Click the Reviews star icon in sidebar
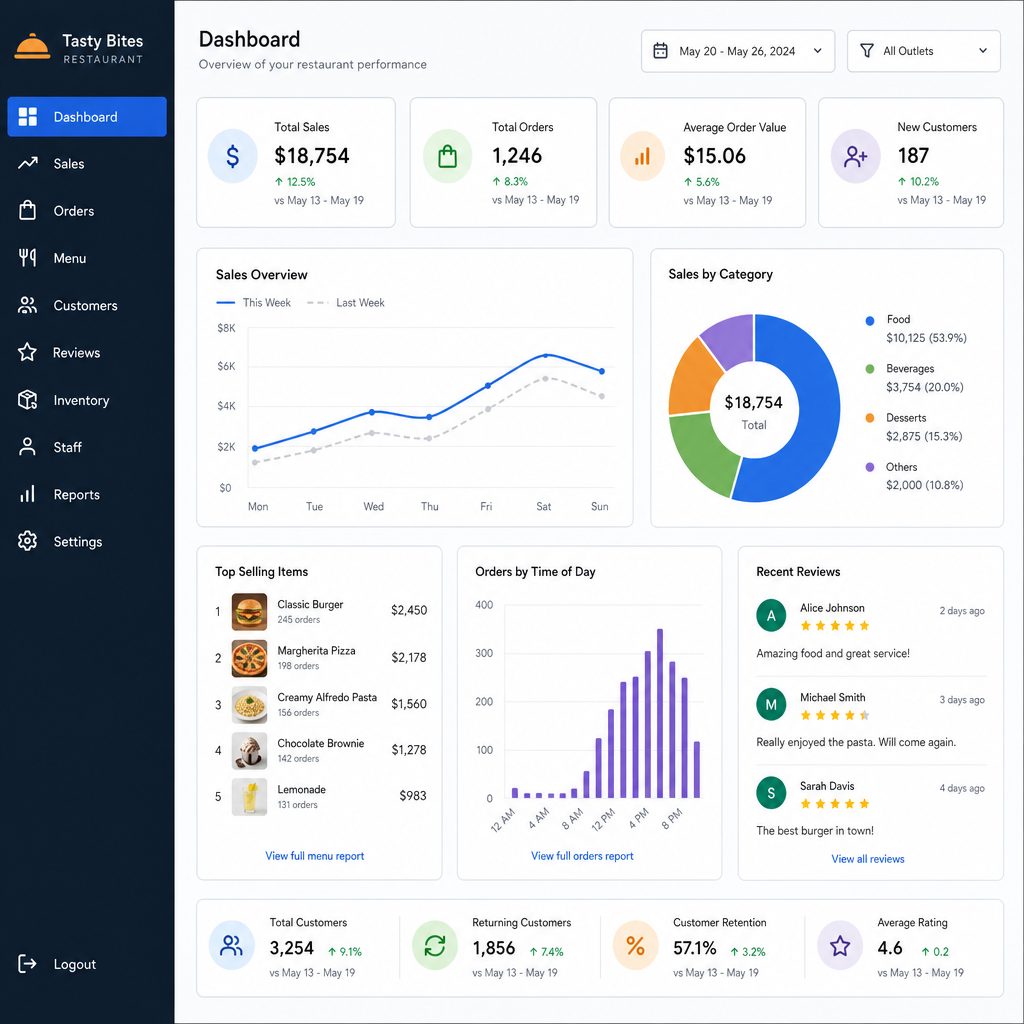The width and height of the screenshot is (1024, 1024). (x=27, y=352)
